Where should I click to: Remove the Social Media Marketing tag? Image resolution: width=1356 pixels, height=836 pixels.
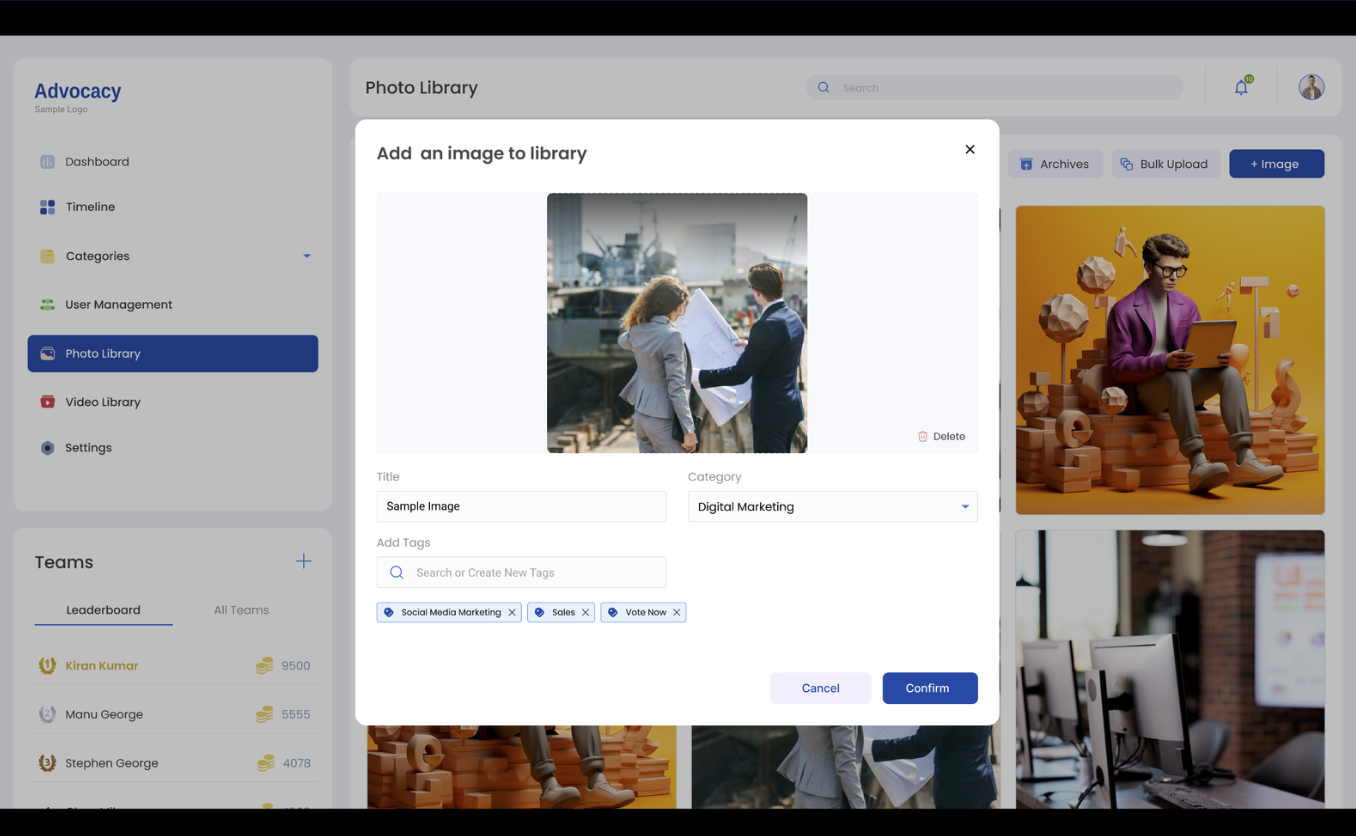[x=513, y=611]
